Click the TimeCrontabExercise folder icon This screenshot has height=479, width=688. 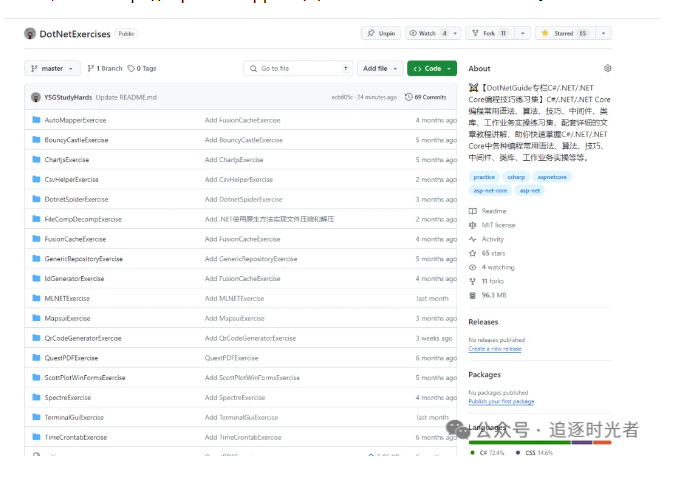pyautogui.click(x=36, y=437)
